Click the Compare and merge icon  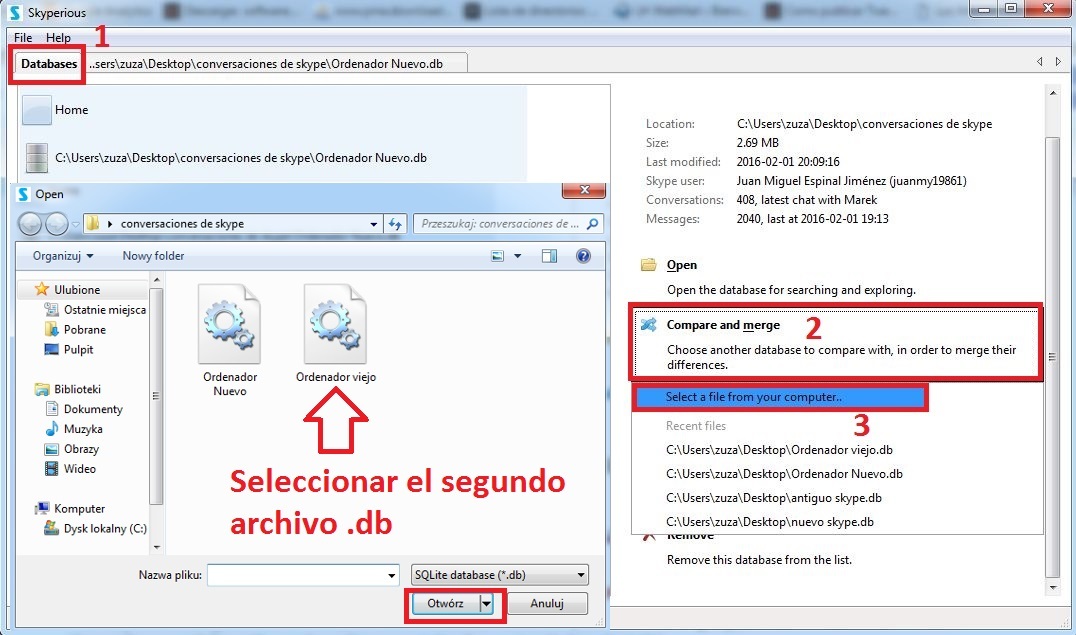(x=648, y=325)
